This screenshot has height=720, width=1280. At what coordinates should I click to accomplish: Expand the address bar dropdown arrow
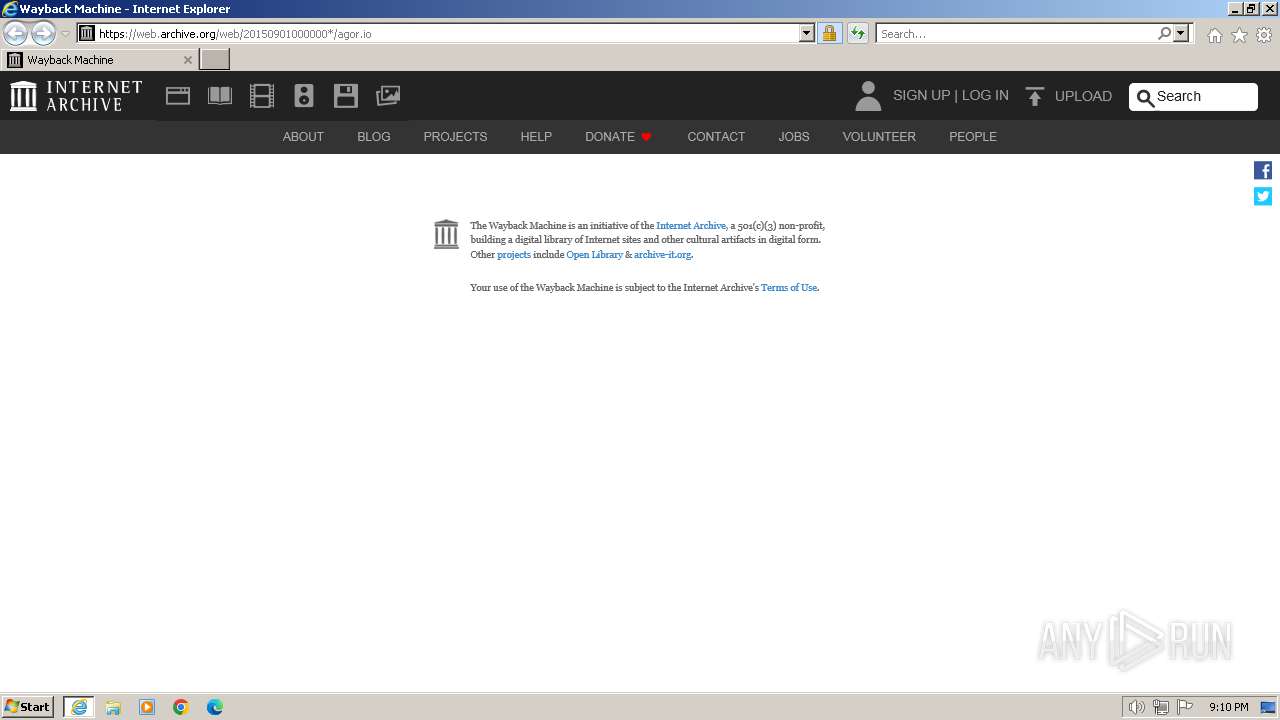coord(807,33)
